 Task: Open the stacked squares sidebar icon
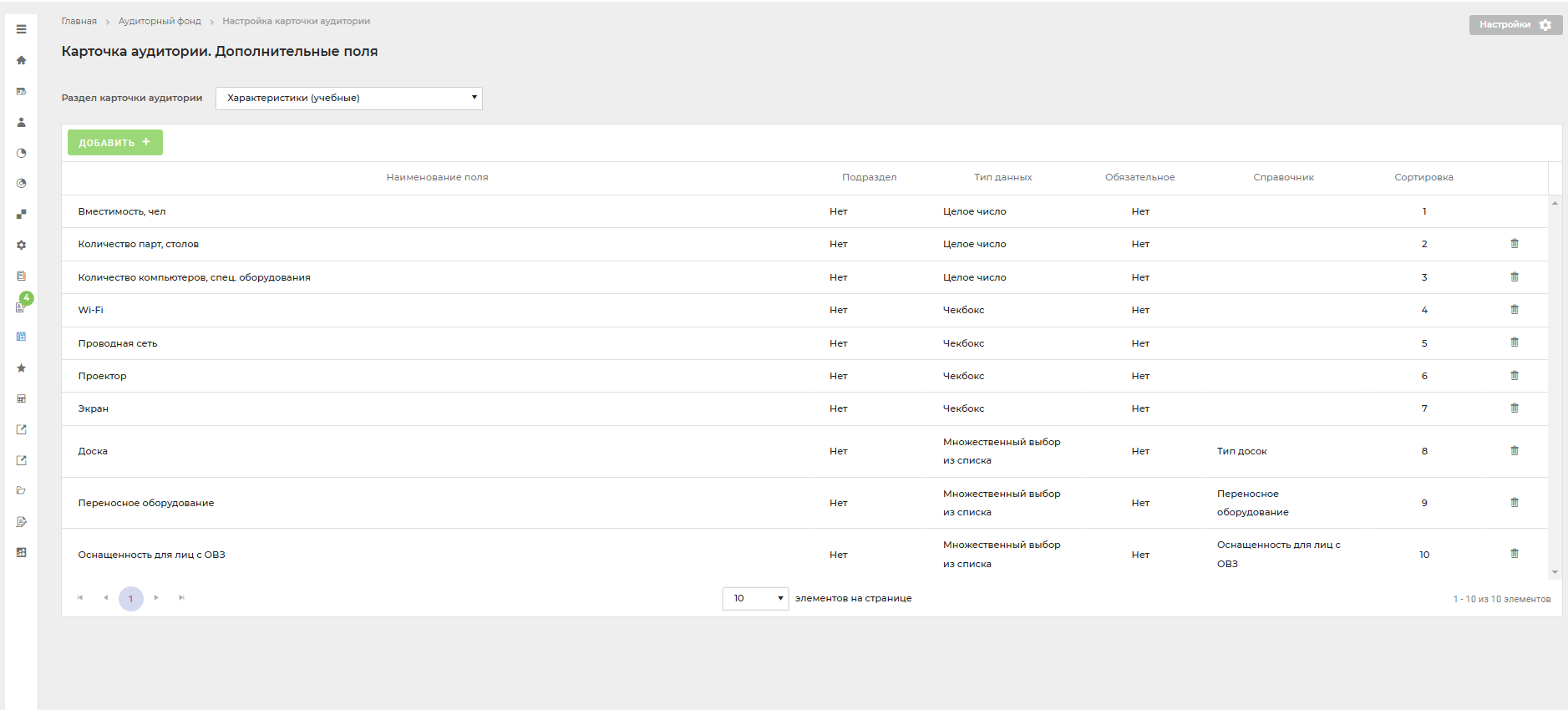pos(21,214)
